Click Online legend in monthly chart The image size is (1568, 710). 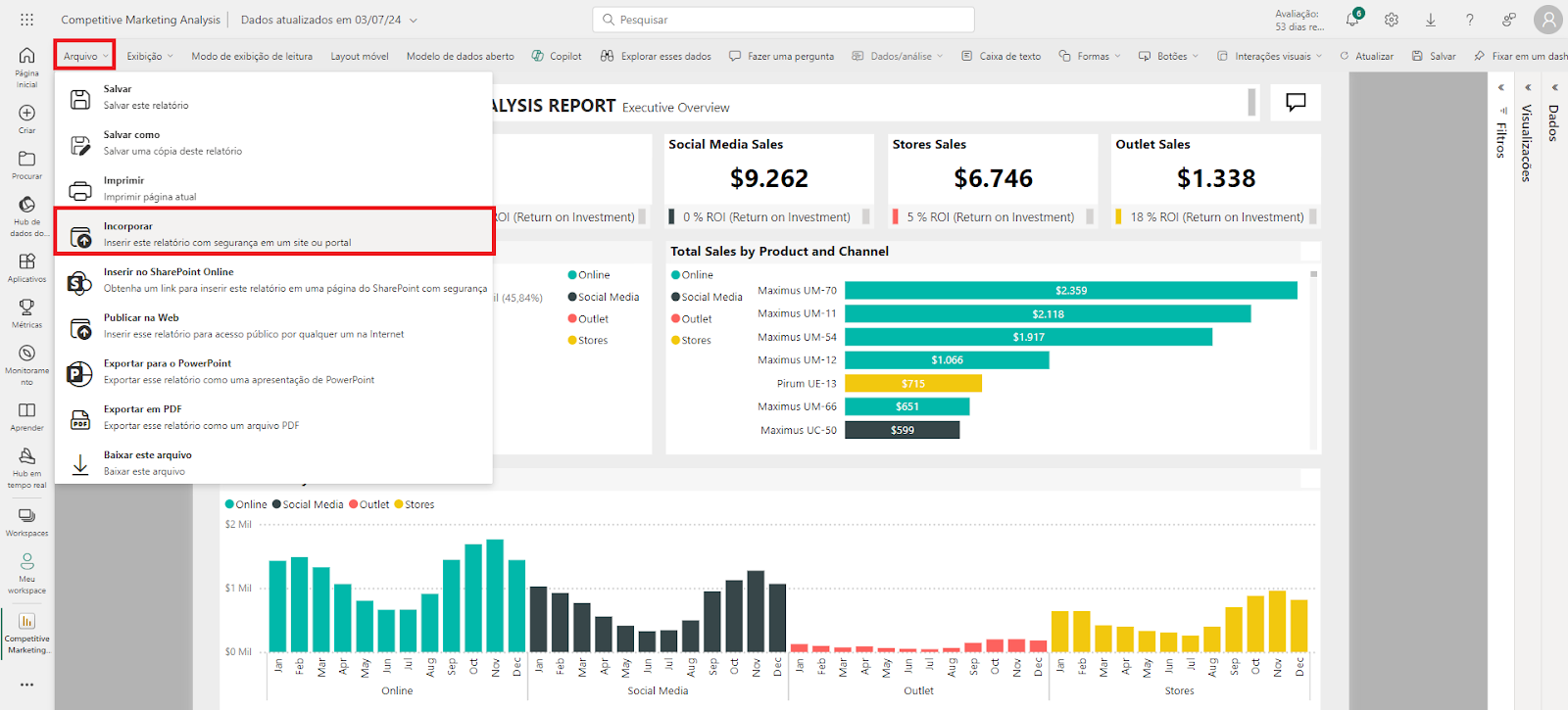click(x=246, y=504)
